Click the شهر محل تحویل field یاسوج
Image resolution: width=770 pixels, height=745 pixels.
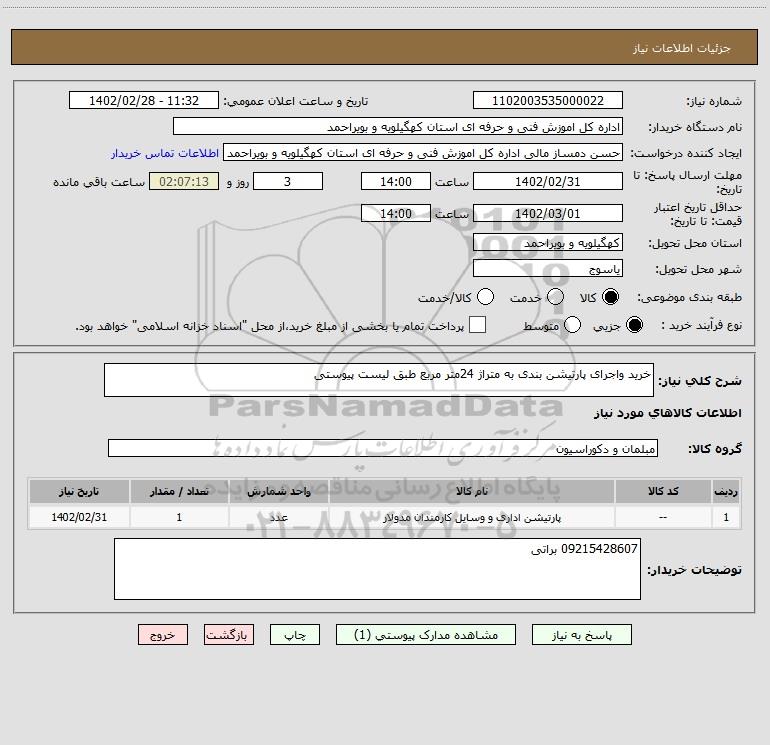[548, 268]
